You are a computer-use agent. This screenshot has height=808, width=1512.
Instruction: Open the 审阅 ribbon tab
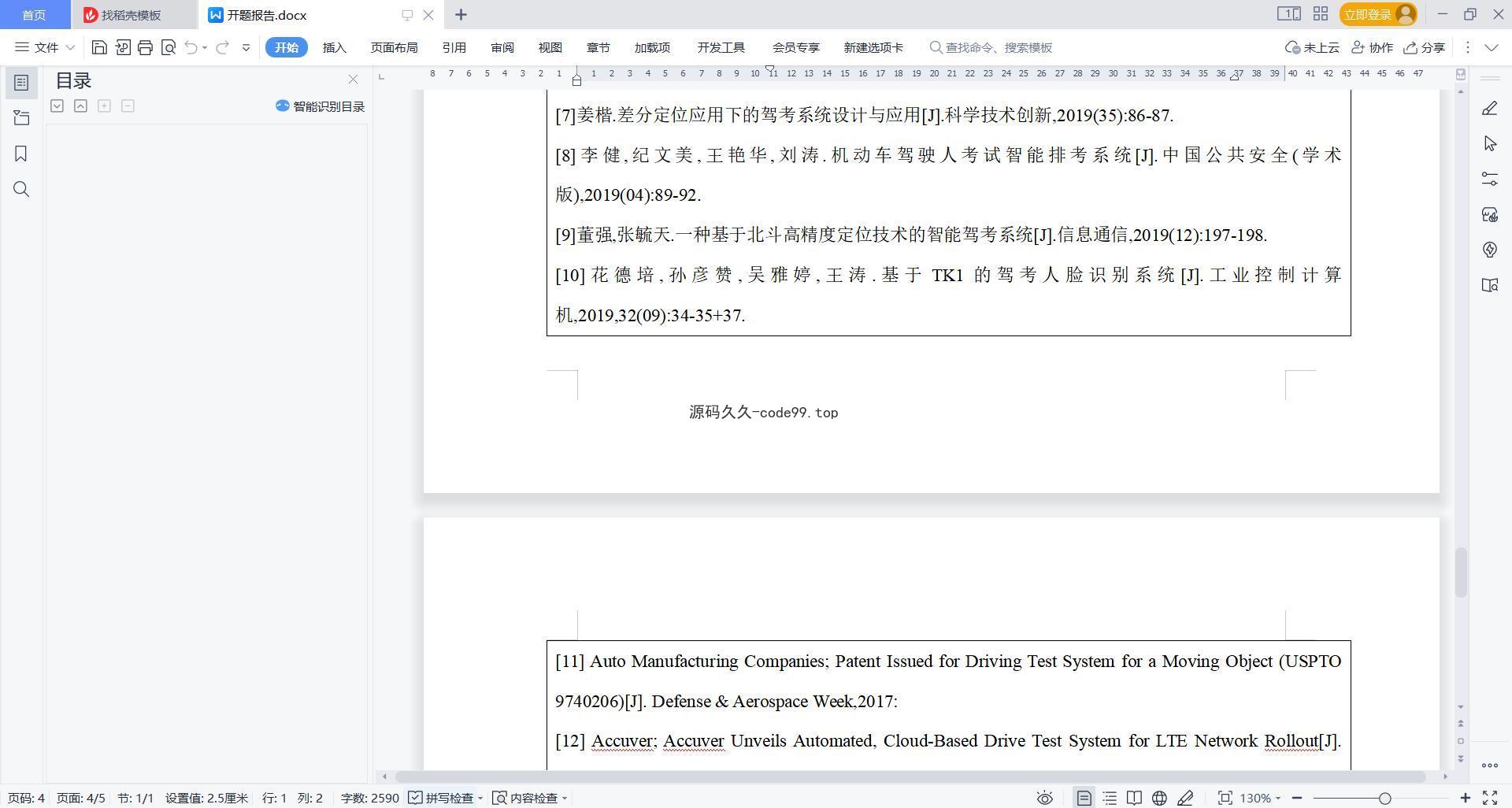tap(502, 47)
